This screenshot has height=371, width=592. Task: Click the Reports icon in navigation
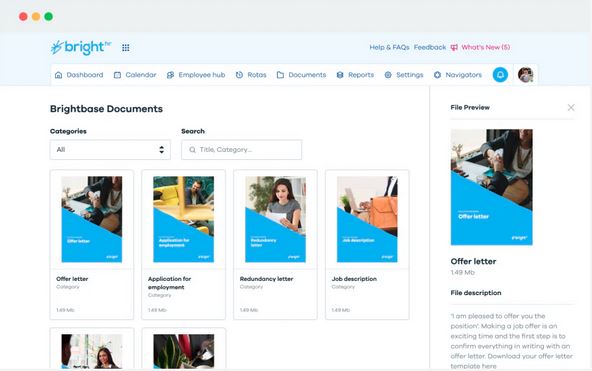click(340, 75)
